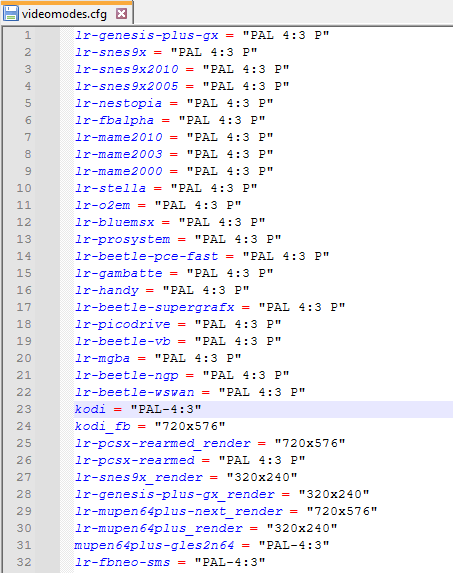Click the fold margin beside line 10
The height and width of the screenshot is (573, 453).
tap(66, 188)
